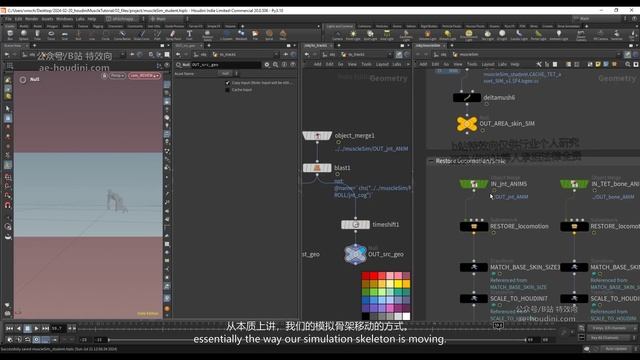Add a Spot Light from the shelf
Image resolution: width=640 pixels, height=360 pixels.
[370, 35]
